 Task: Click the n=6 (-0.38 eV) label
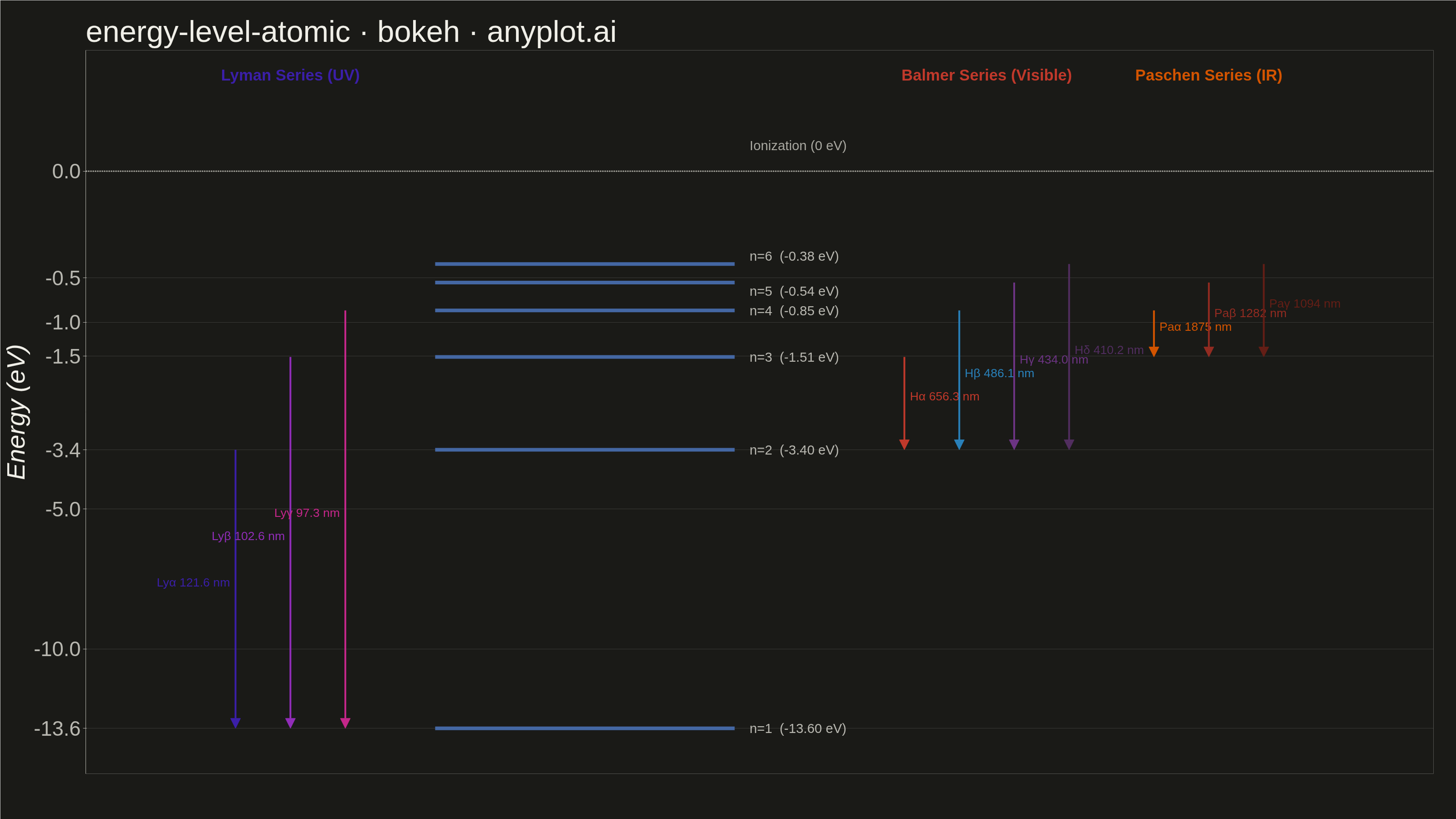pyautogui.click(x=794, y=256)
